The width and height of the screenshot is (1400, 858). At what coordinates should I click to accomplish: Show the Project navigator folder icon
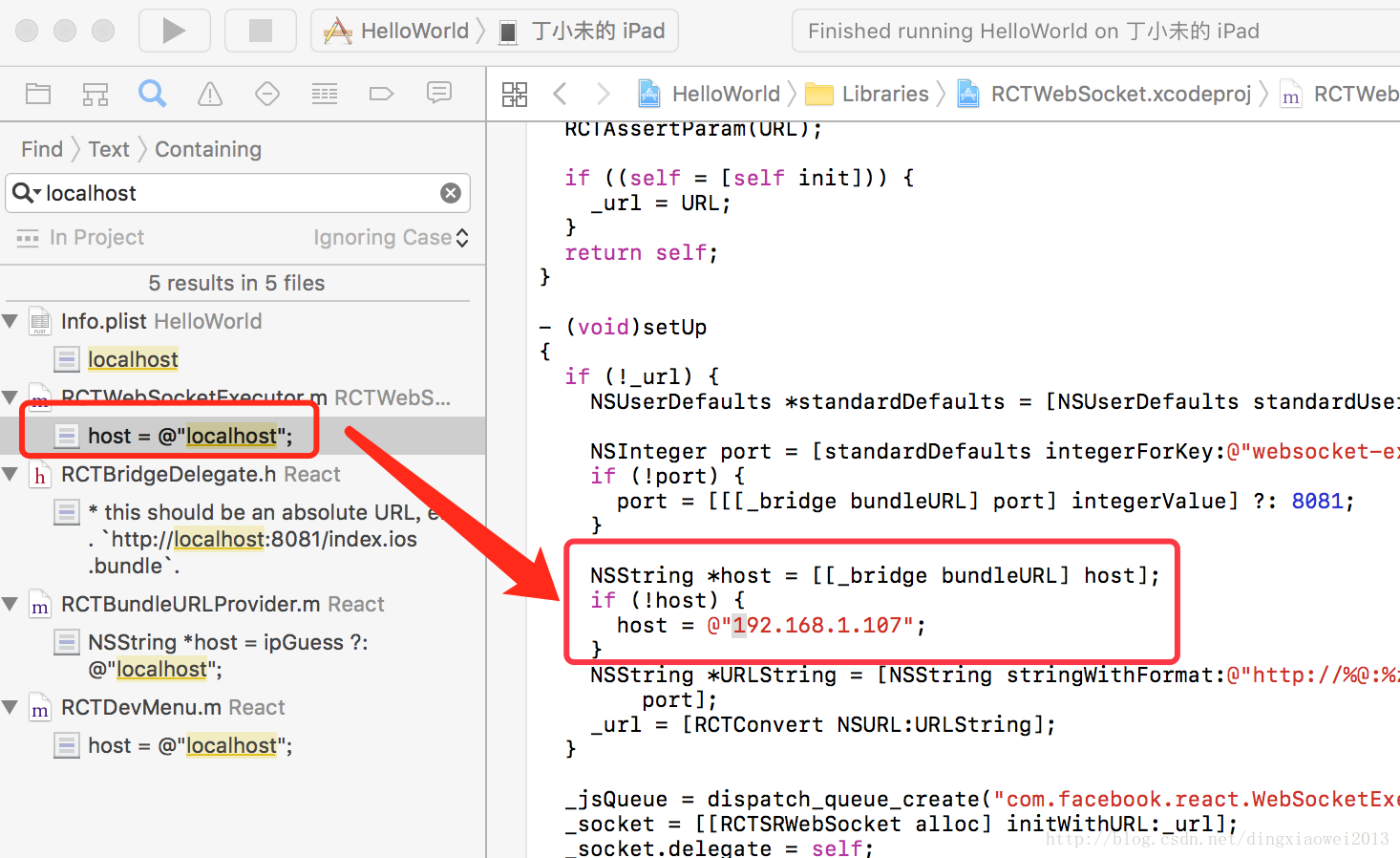pyautogui.click(x=38, y=94)
